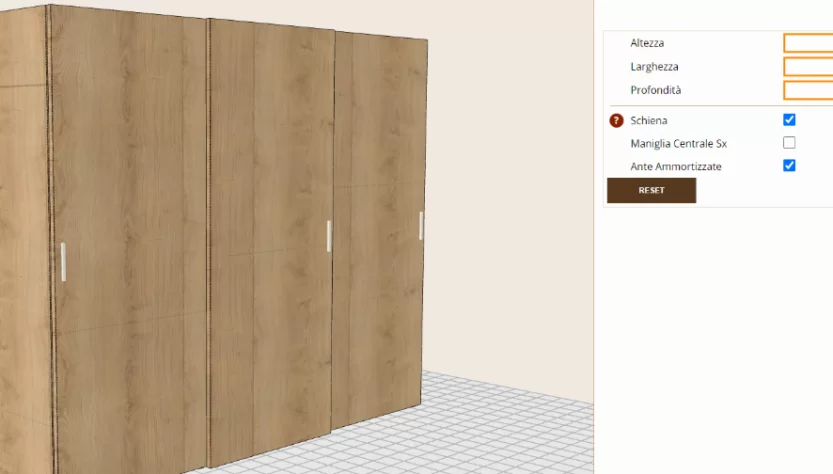Image resolution: width=833 pixels, height=474 pixels.
Task: Click the white handle on middle door
Action: point(329,236)
